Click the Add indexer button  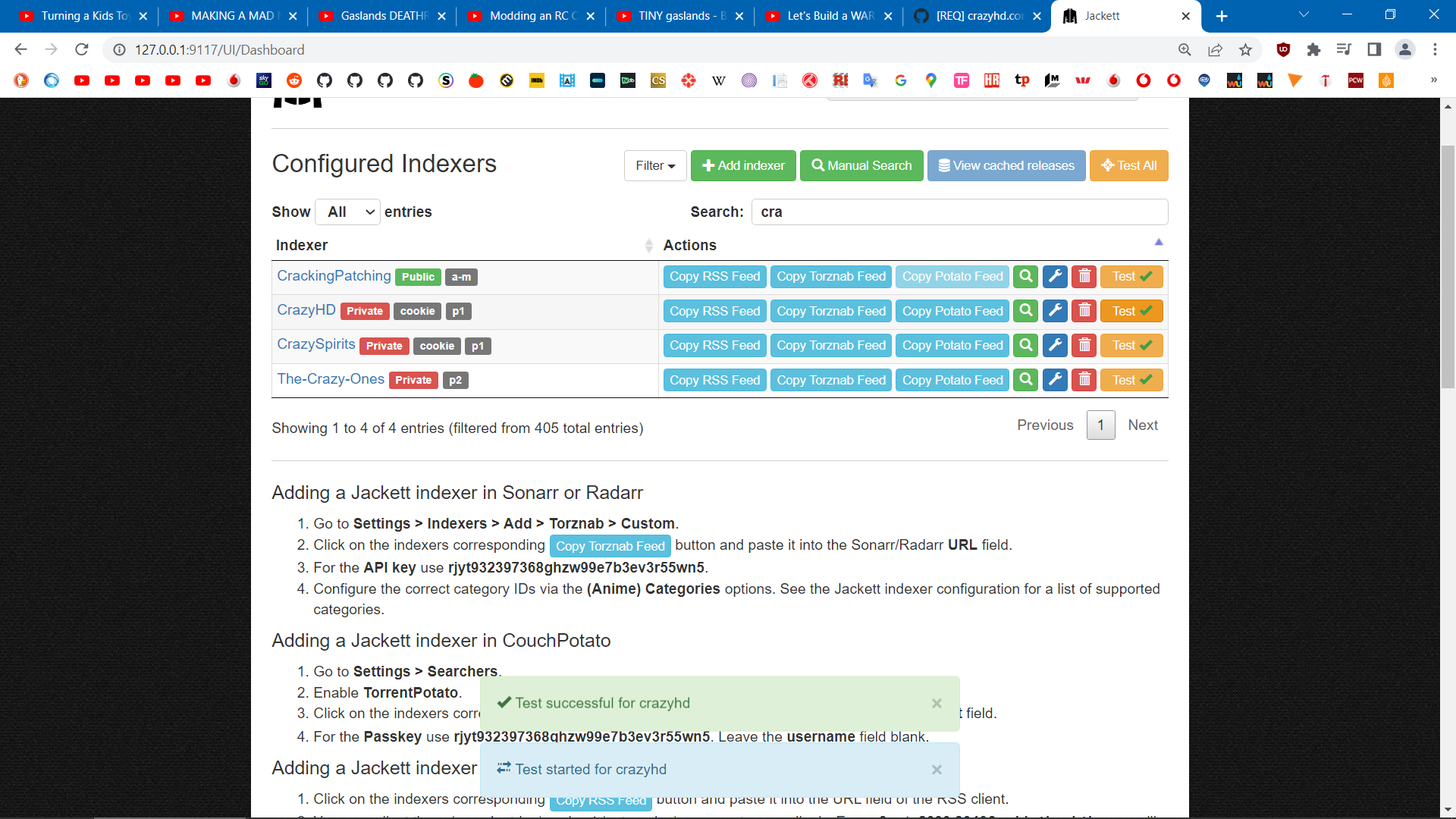(x=743, y=165)
